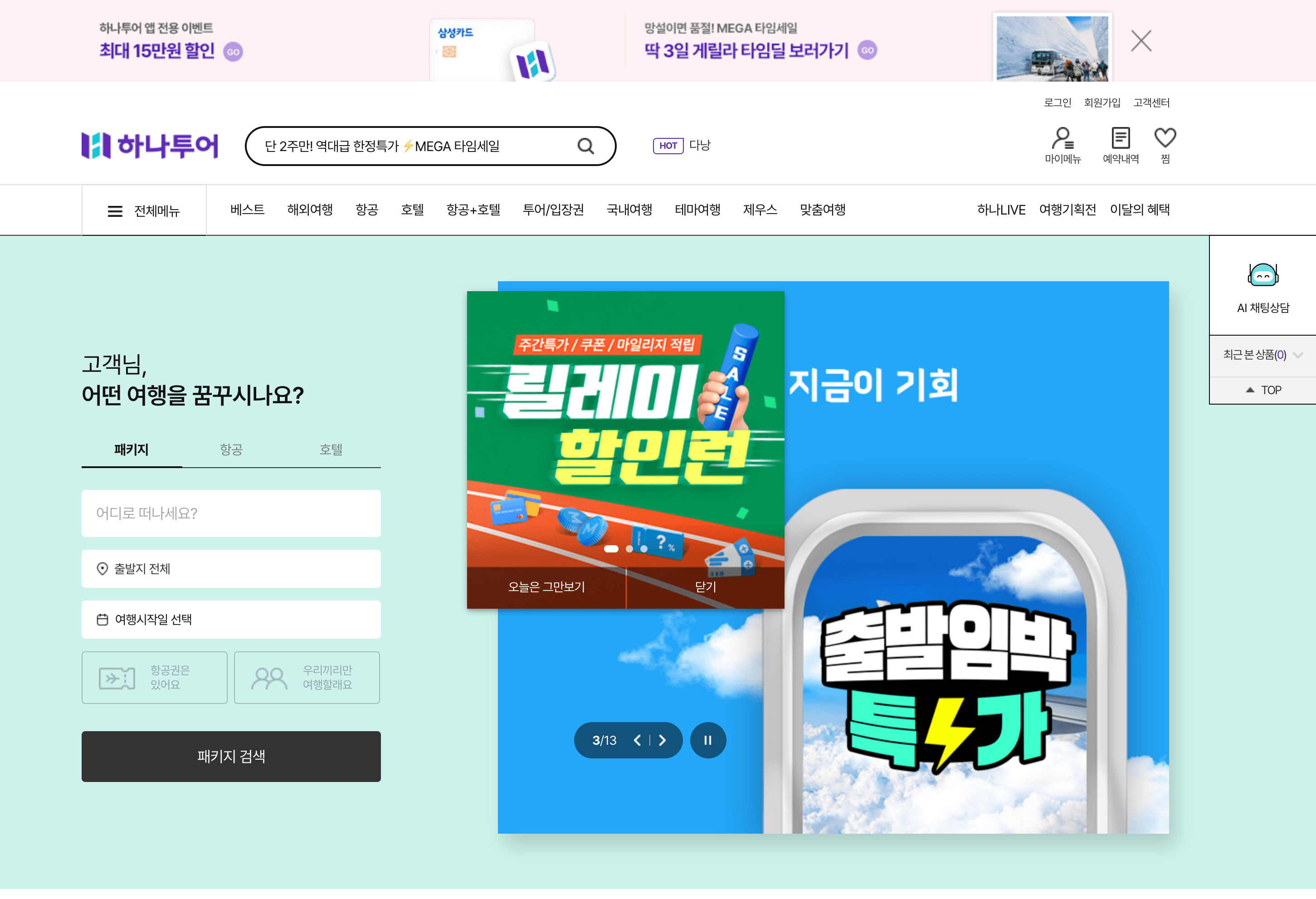Open 전체메뉴 hamburger icon

click(x=115, y=211)
